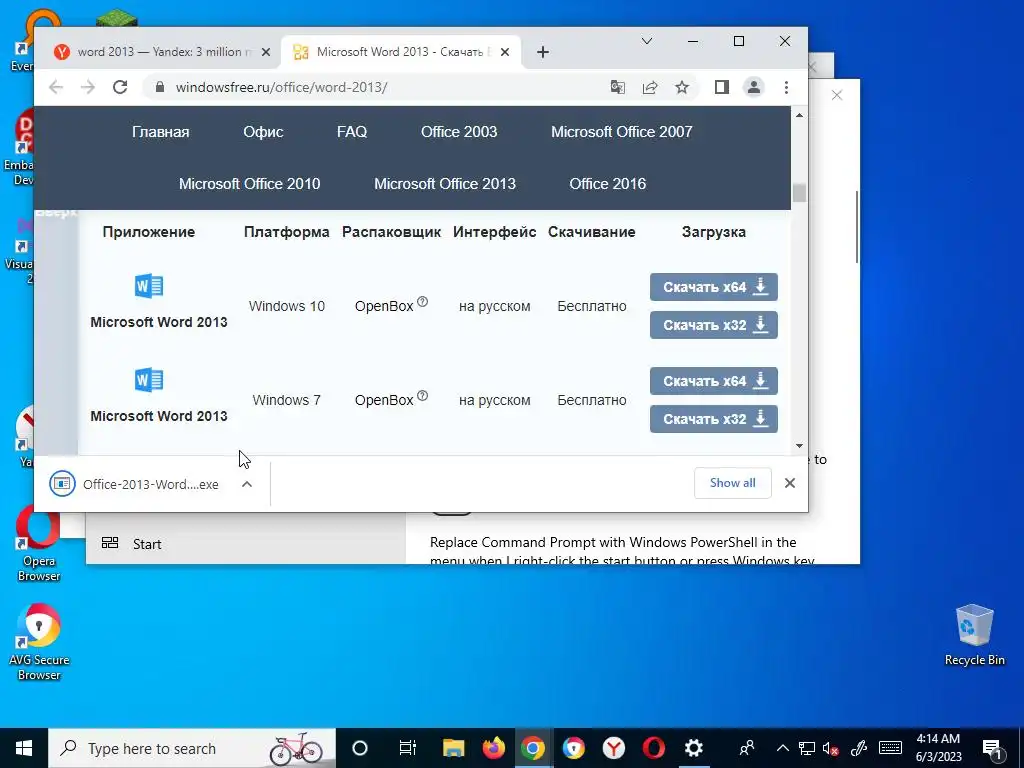
Task: Click the share page icon in address bar
Action: [650, 87]
